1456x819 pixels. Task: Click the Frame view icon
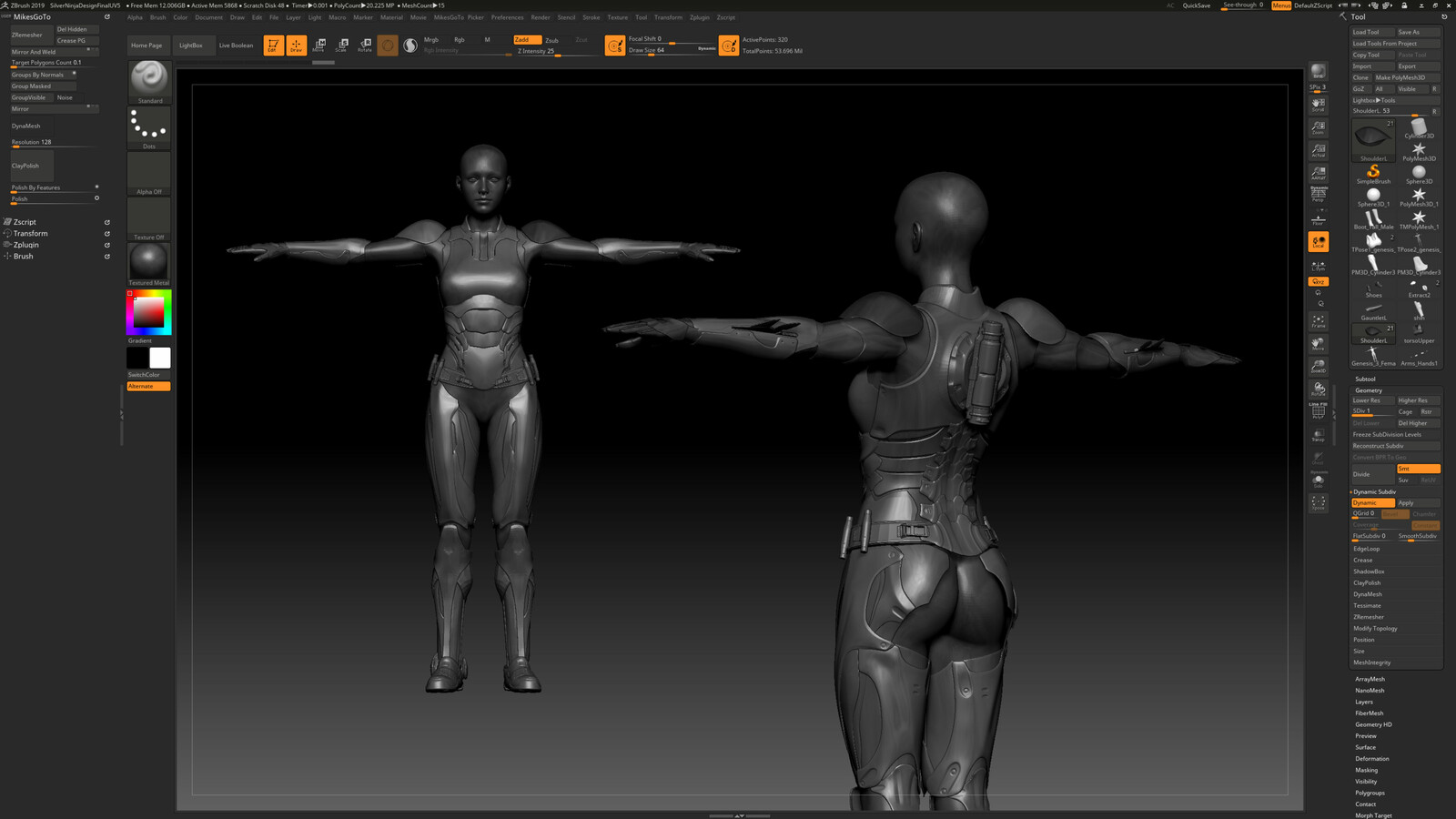pos(1319,321)
